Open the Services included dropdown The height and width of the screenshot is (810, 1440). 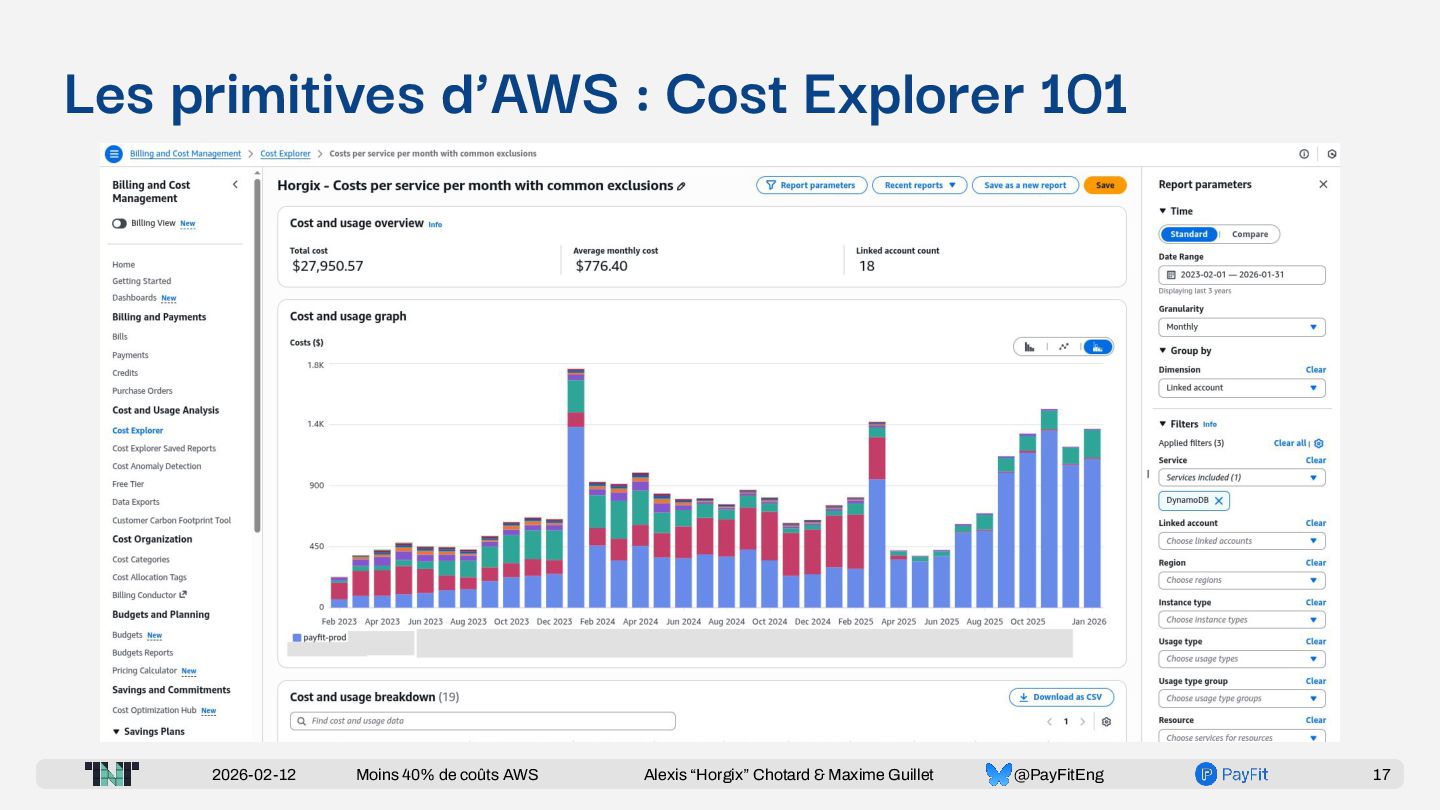[x=1242, y=478]
